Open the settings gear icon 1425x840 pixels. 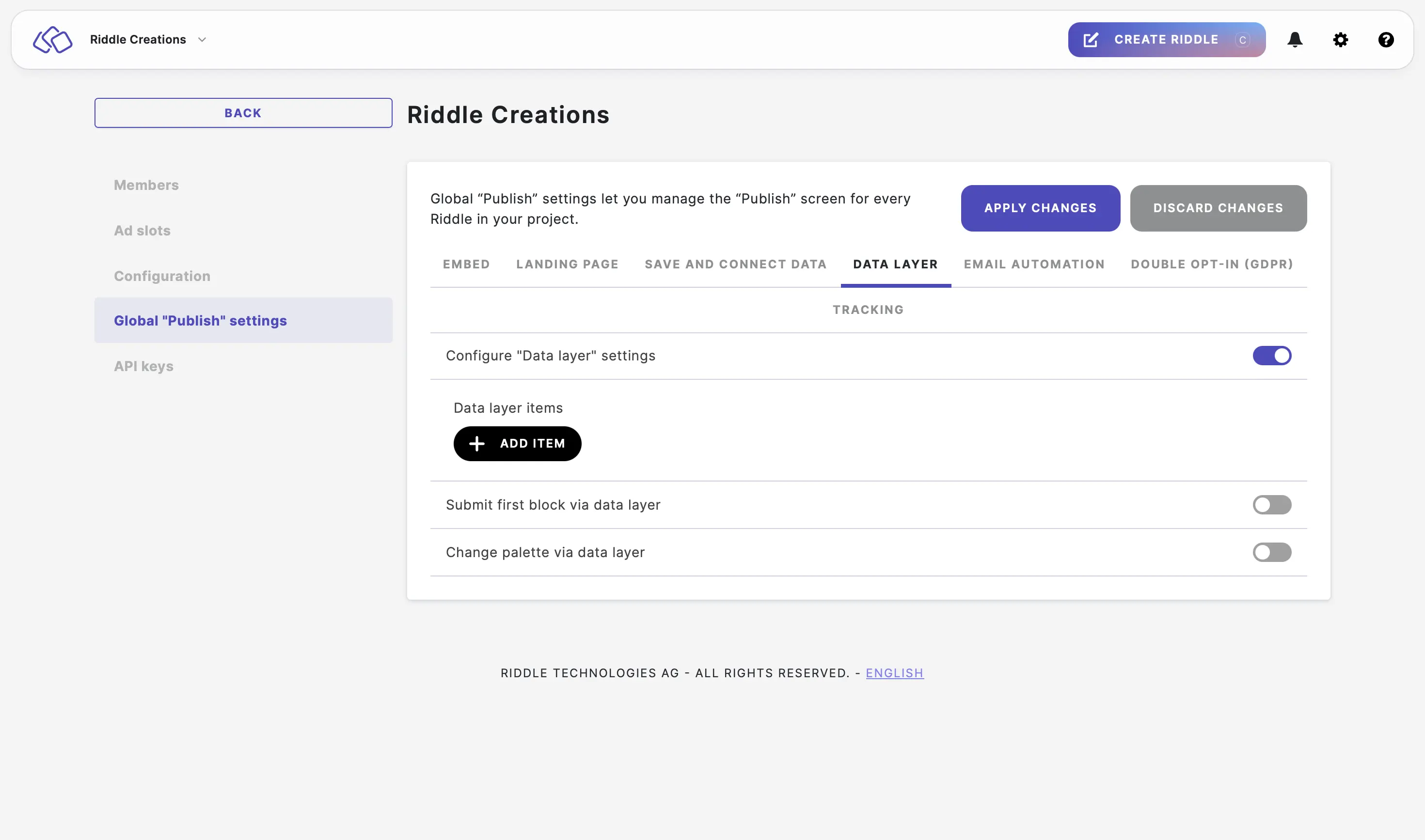1340,40
